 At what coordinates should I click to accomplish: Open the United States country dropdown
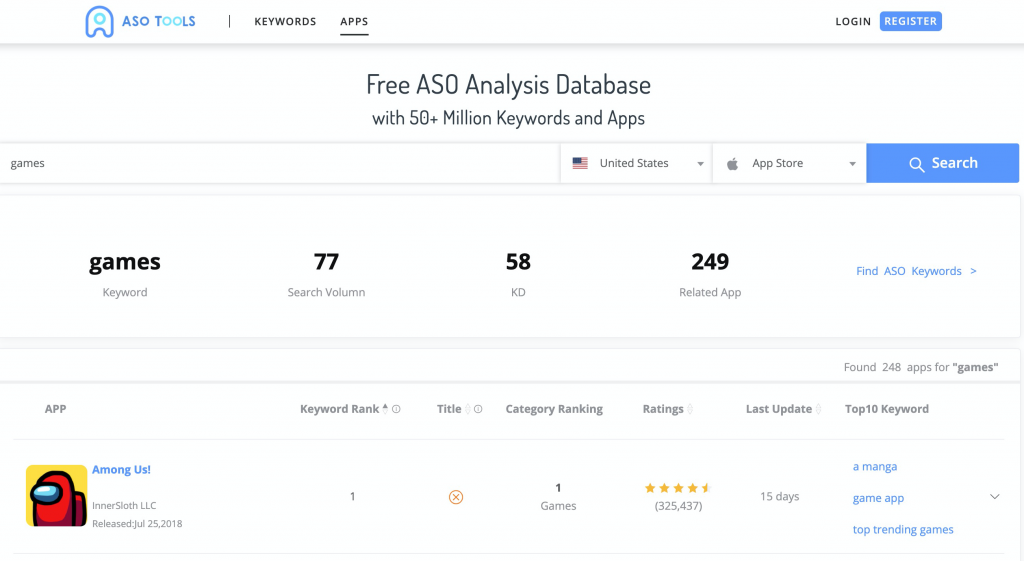637,163
